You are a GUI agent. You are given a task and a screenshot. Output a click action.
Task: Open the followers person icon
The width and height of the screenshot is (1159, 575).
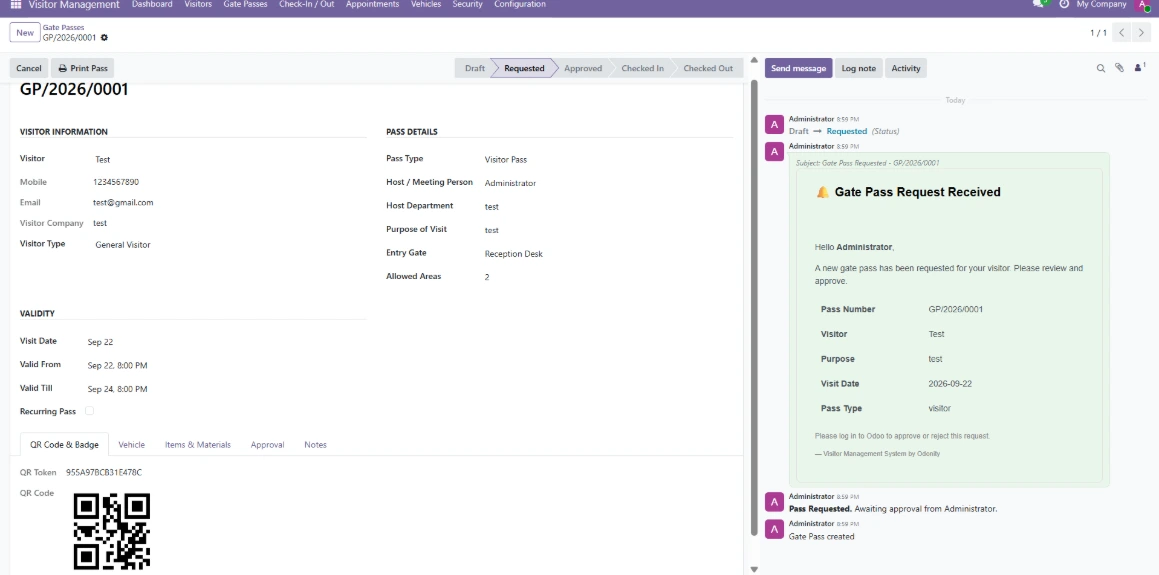1139,68
